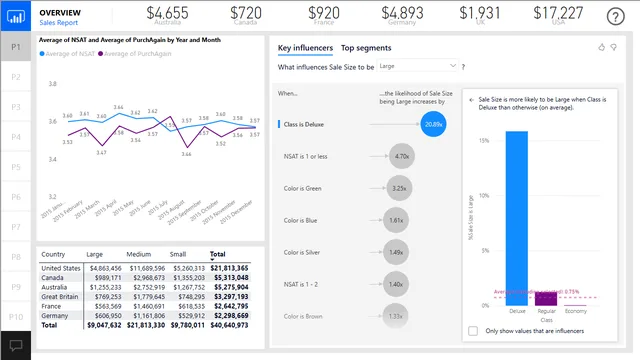Select the 1.40x NSAT is 1 - 2 bubble
Image resolution: width=640 pixels, height=360 pixels.
point(396,284)
